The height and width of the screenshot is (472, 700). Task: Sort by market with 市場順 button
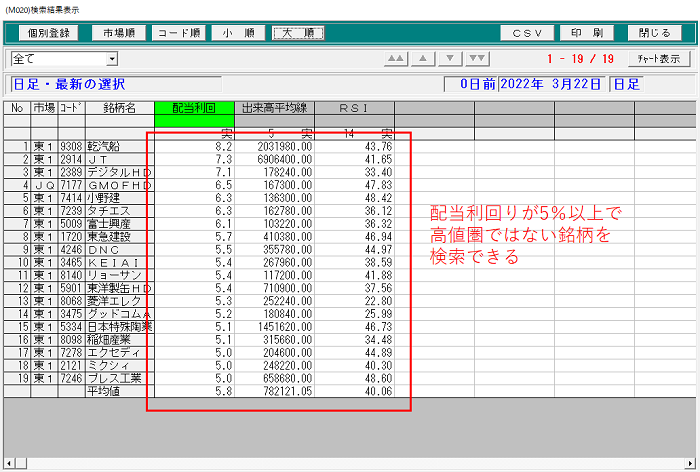coord(119,33)
